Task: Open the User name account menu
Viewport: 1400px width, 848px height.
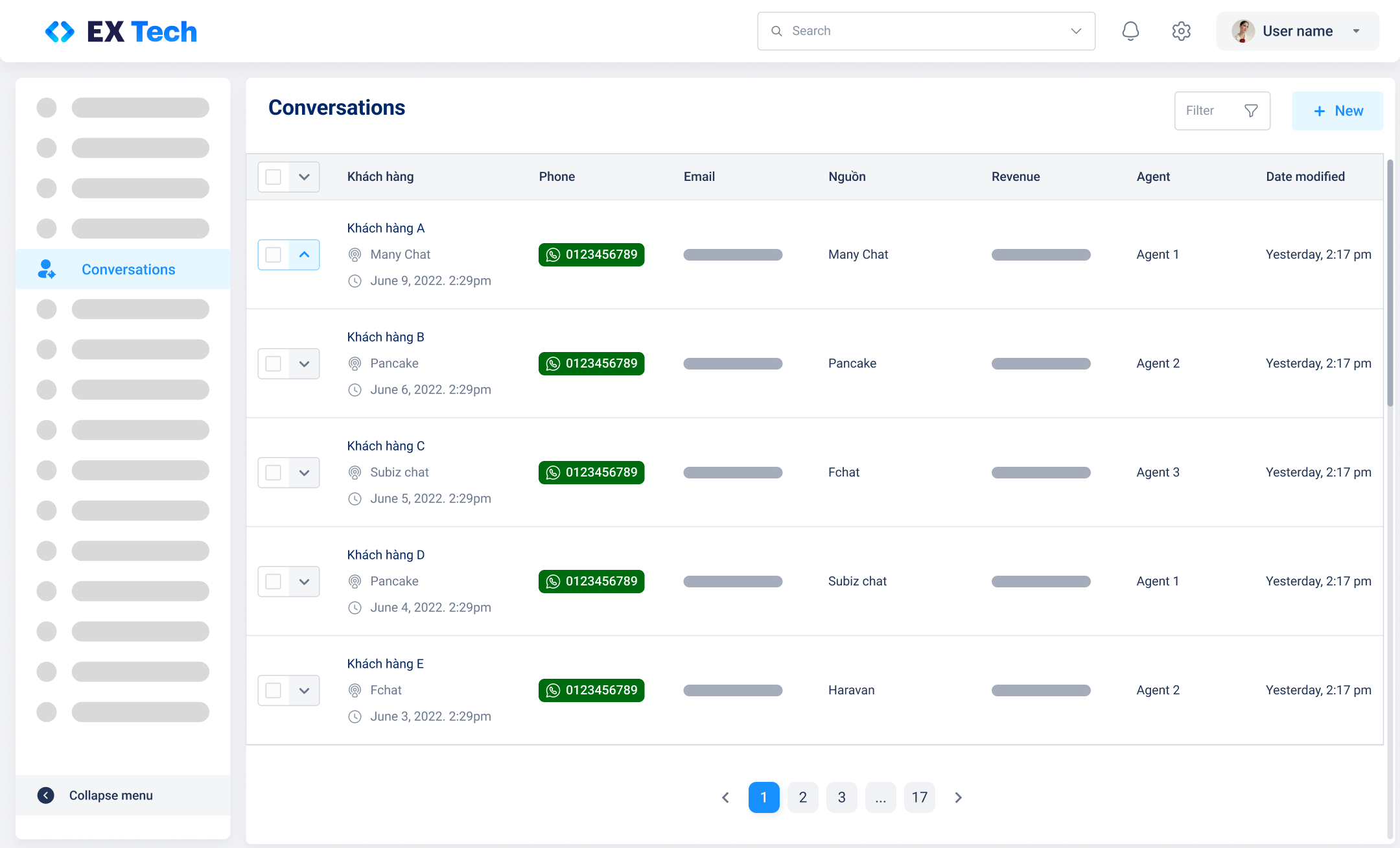Action: tap(1297, 31)
